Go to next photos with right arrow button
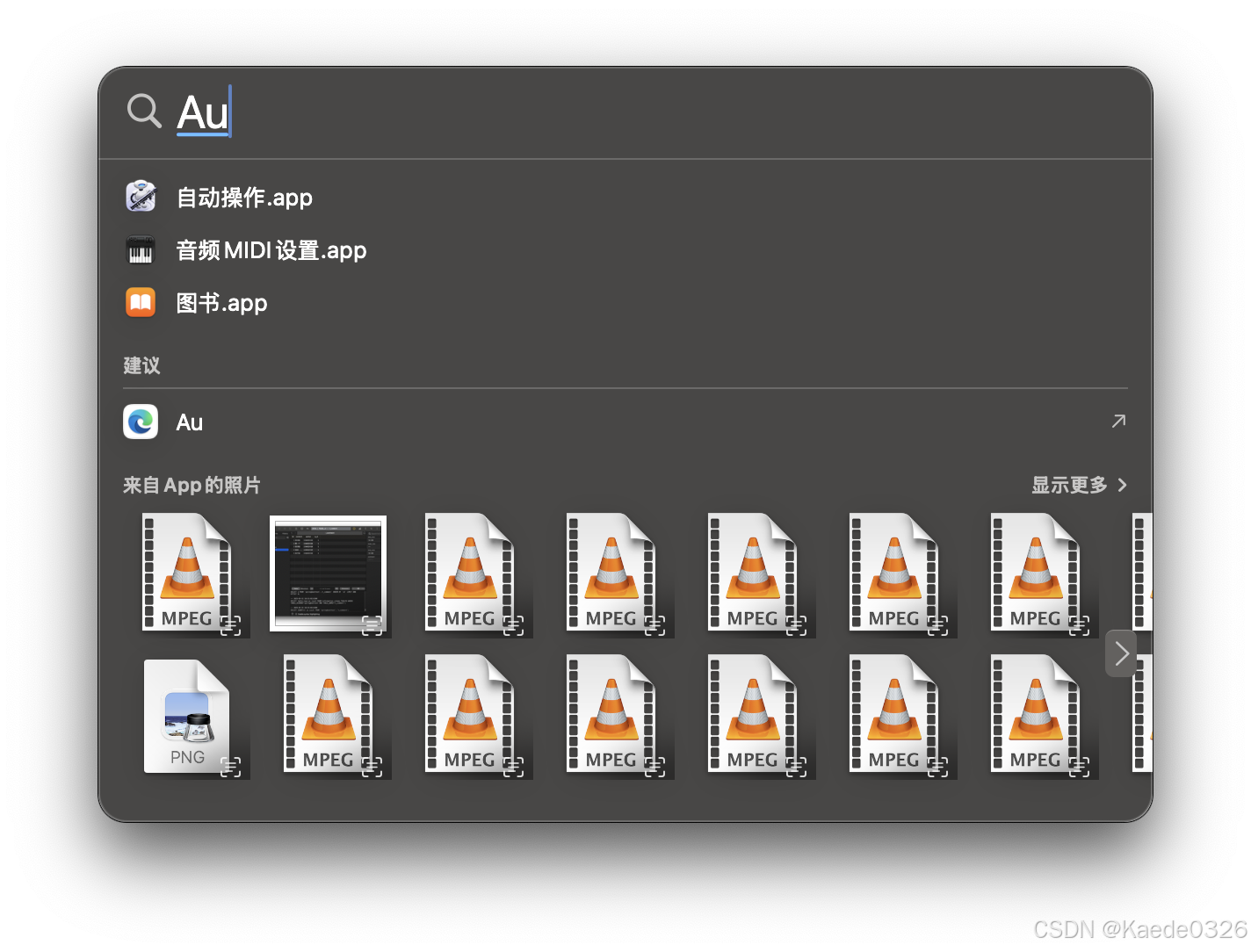This screenshot has height=952, width=1251. click(x=1121, y=653)
